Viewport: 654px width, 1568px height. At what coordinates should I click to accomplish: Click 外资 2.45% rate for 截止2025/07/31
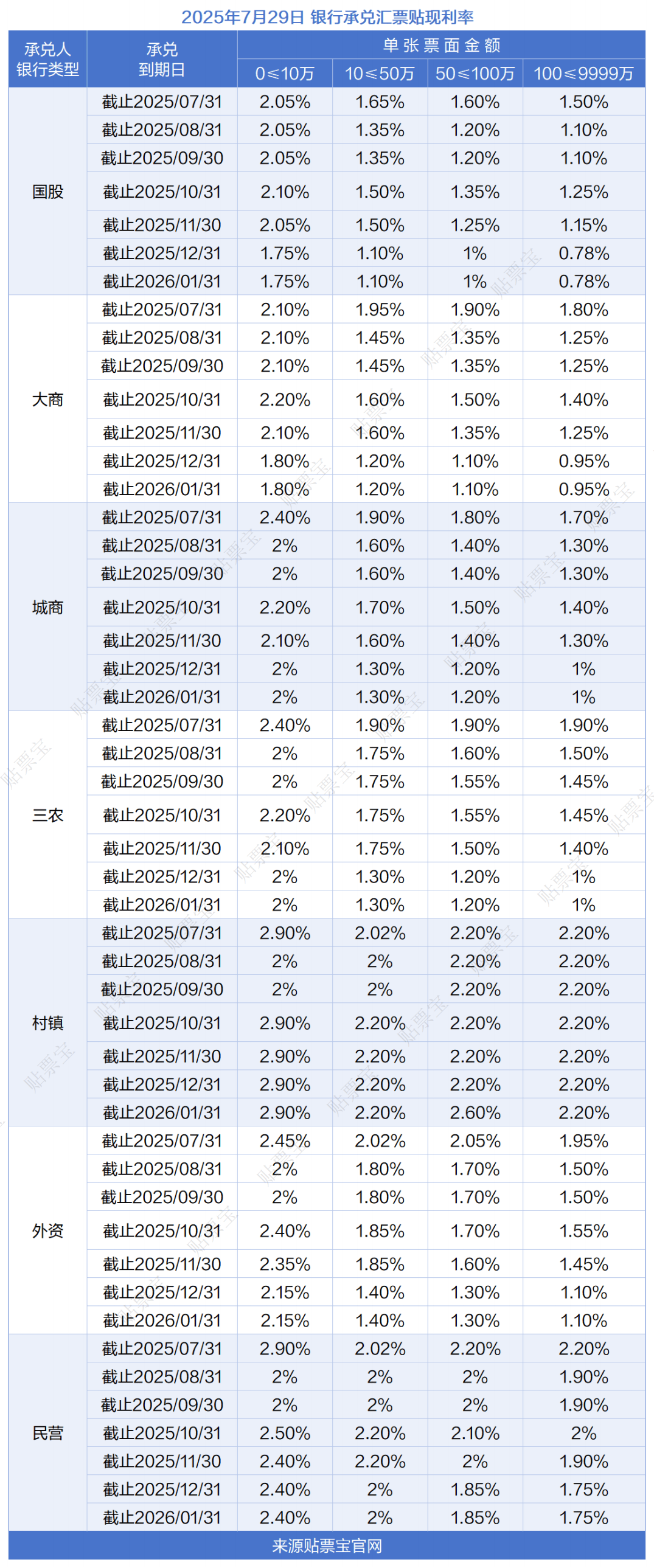click(x=285, y=1140)
